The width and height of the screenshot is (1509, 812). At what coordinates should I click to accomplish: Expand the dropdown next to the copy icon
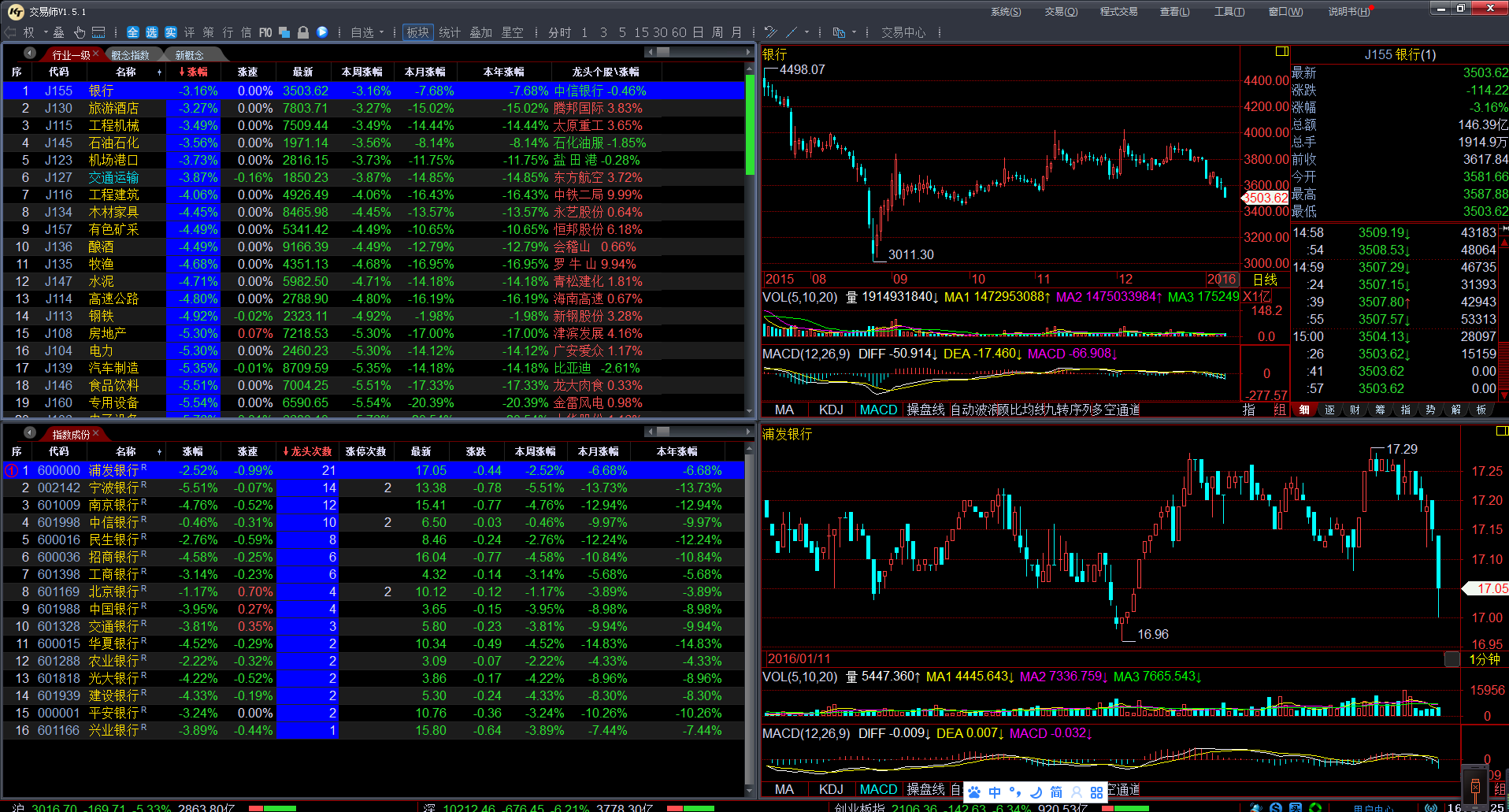point(854,33)
